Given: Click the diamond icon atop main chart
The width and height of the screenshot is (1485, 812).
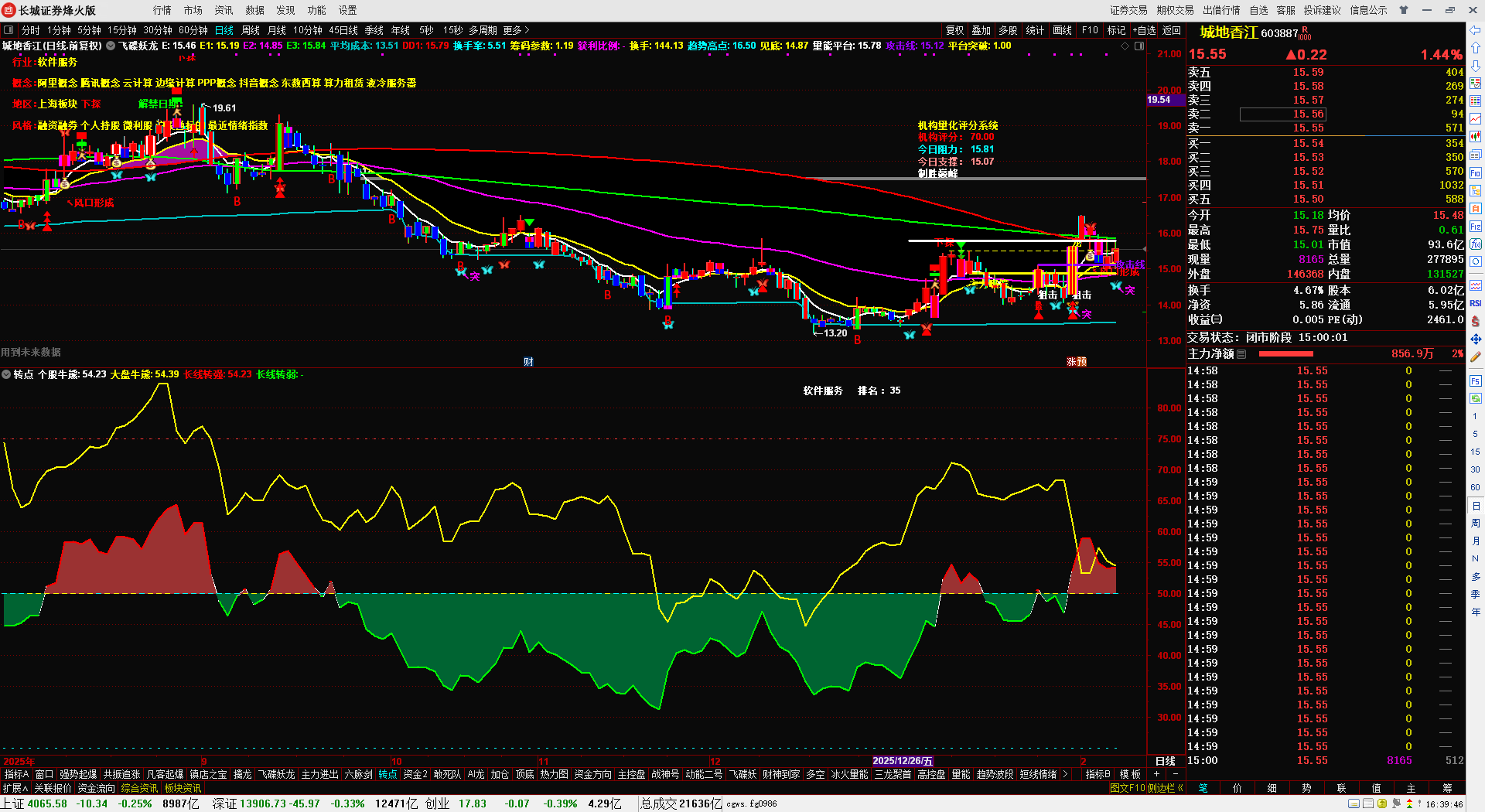Looking at the screenshot, I should pos(1125,46).
